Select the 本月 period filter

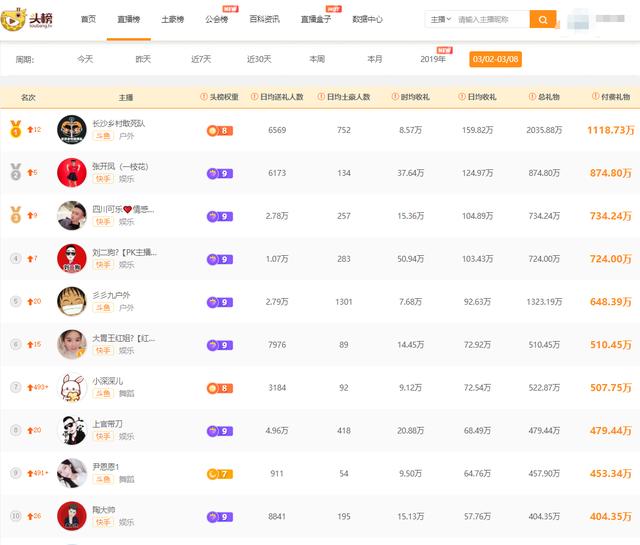[x=374, y=59]
